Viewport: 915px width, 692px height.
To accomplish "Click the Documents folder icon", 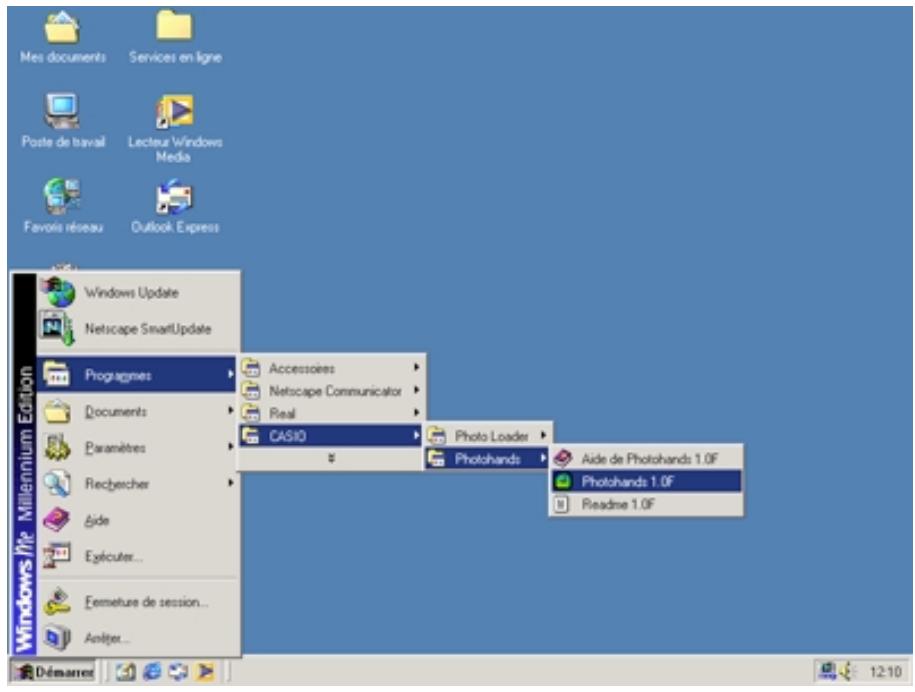I will pyautogui.click(x=57, y=411).
